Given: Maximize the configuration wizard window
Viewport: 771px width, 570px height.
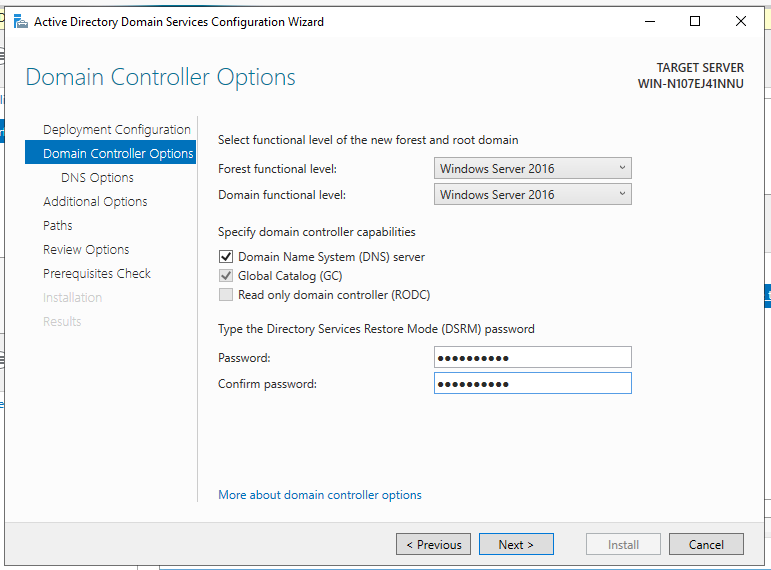Looking at the screenshot, I should 695,21.
